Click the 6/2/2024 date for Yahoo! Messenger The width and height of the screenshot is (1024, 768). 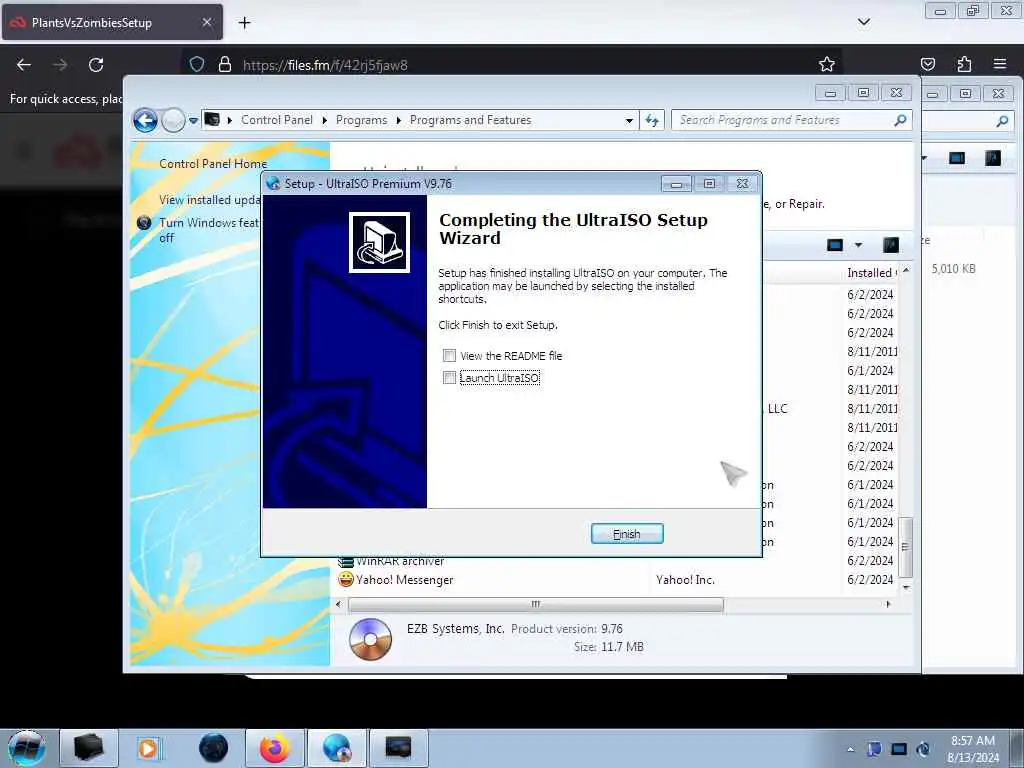pos(870,580)
